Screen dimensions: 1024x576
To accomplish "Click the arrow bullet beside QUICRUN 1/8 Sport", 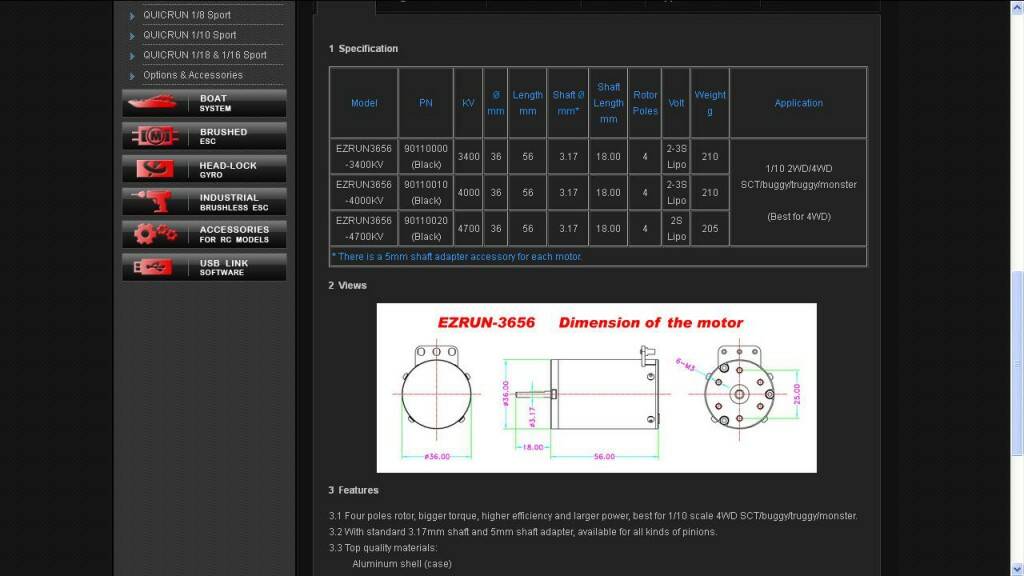I will point(132,16).
